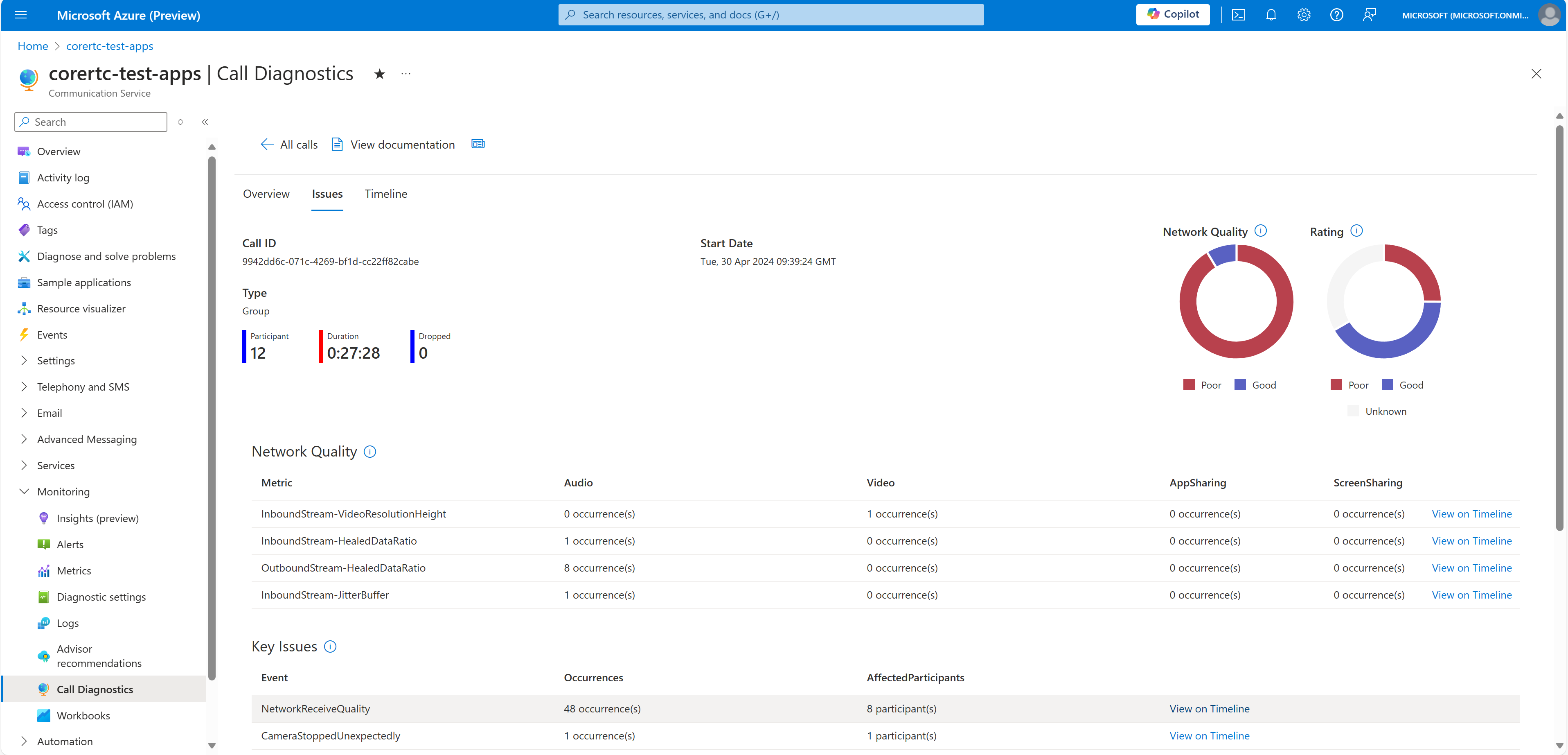Click the search input field in sidebar
Image resolution: width=1568 pixels, height=755 pixels.
click(91, 121)
